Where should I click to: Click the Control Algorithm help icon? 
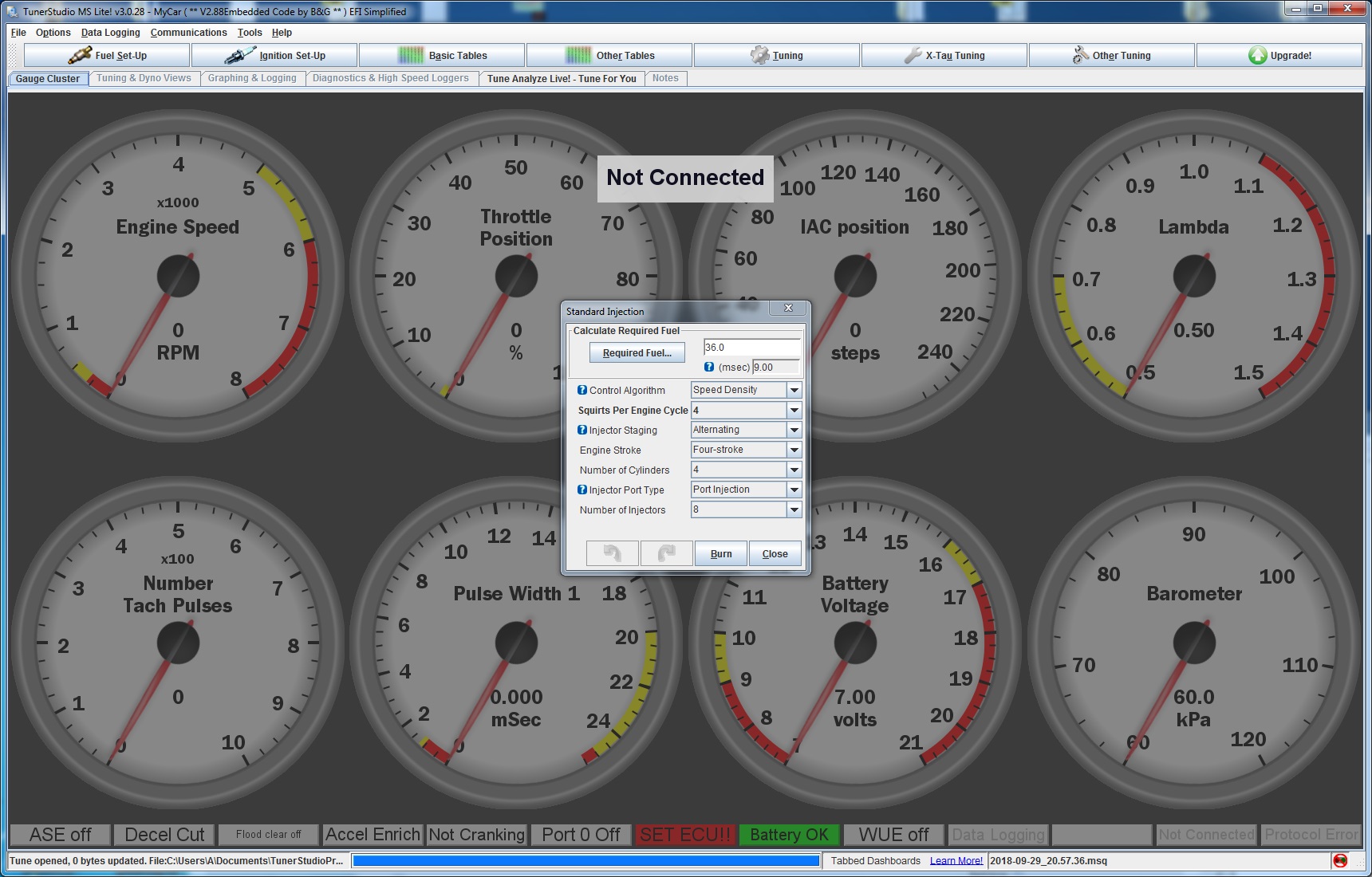pyautogui.click(x=582, y=390)
